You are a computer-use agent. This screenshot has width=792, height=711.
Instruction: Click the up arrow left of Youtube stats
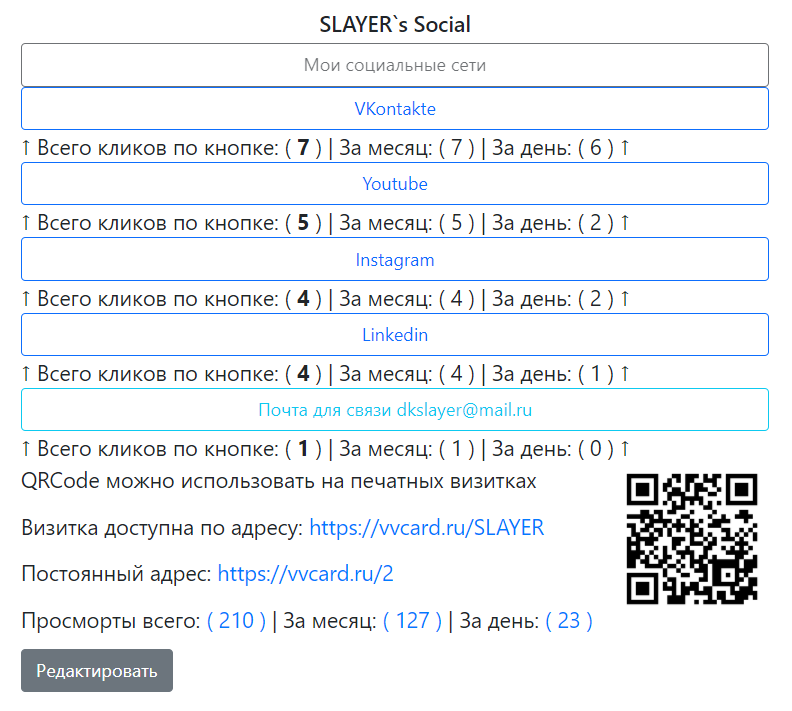coord(26,223)
